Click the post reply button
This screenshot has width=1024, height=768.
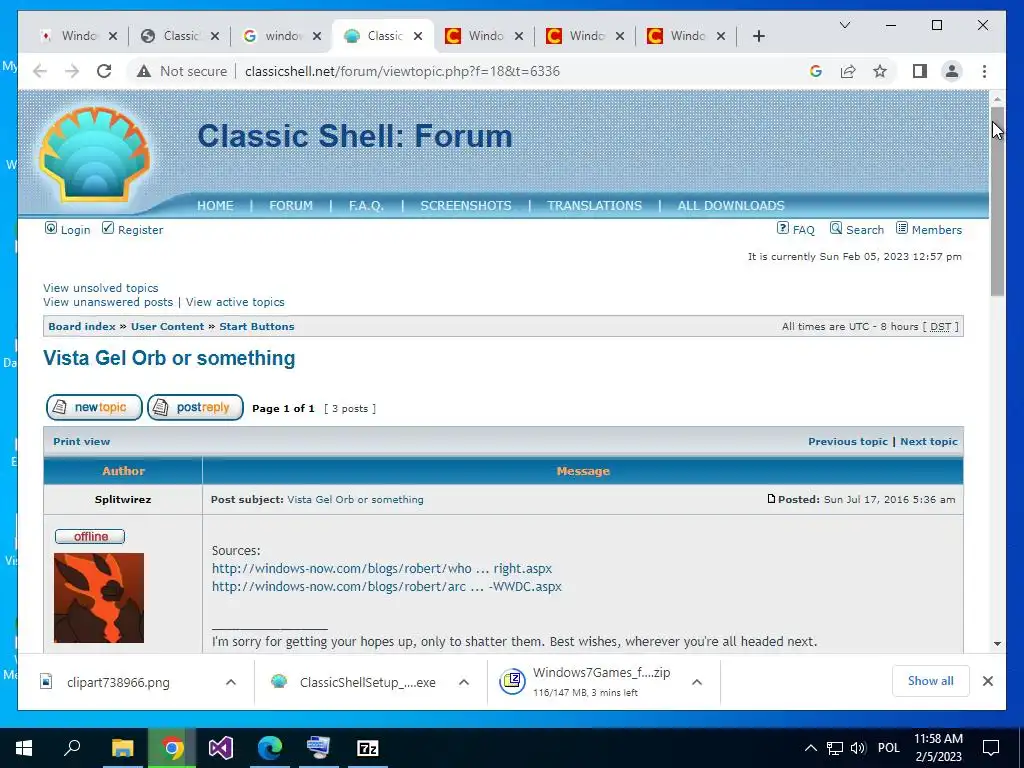click(195, 408)
